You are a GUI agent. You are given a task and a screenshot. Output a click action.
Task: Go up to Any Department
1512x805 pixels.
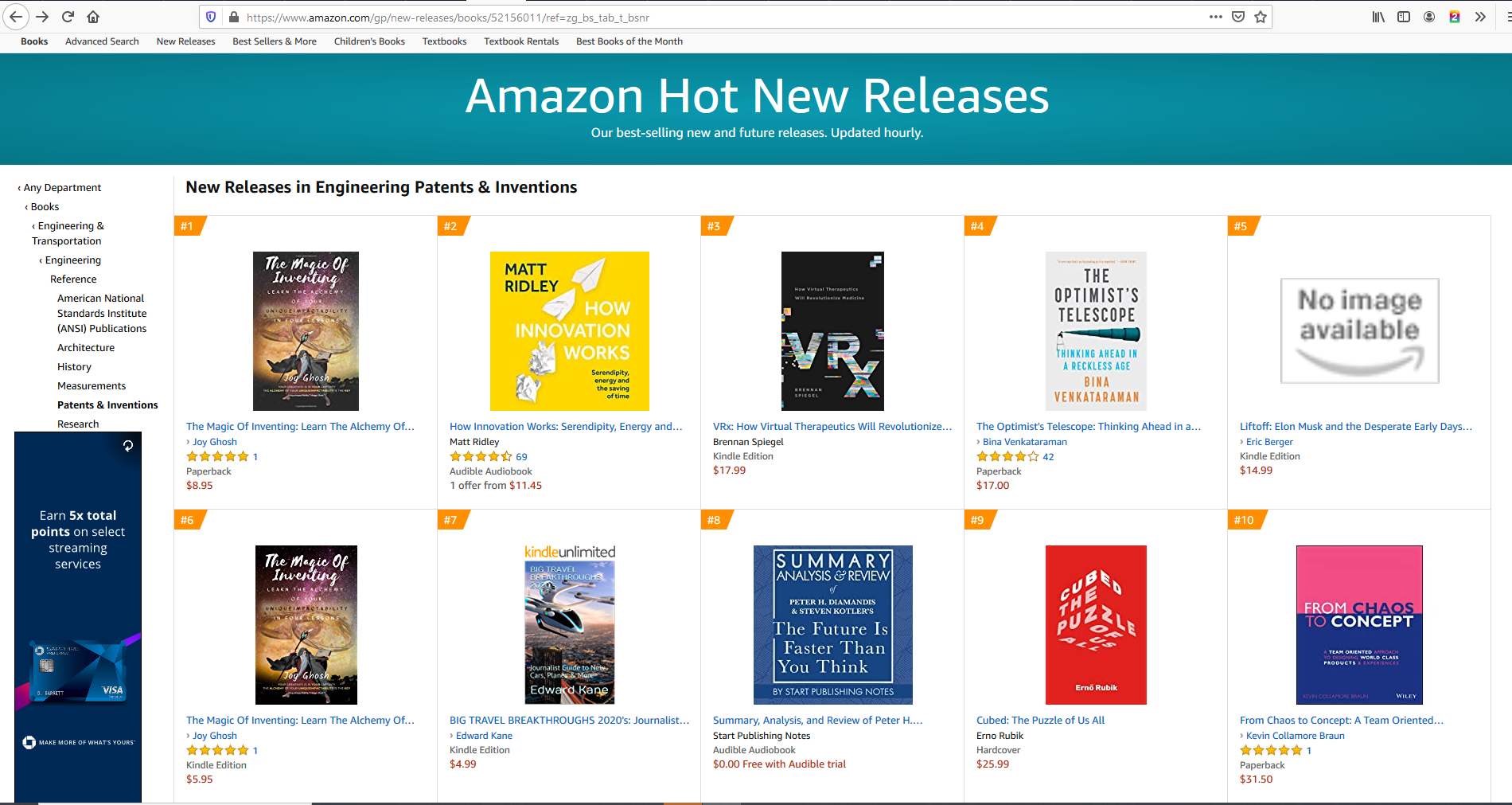[62, 188]
